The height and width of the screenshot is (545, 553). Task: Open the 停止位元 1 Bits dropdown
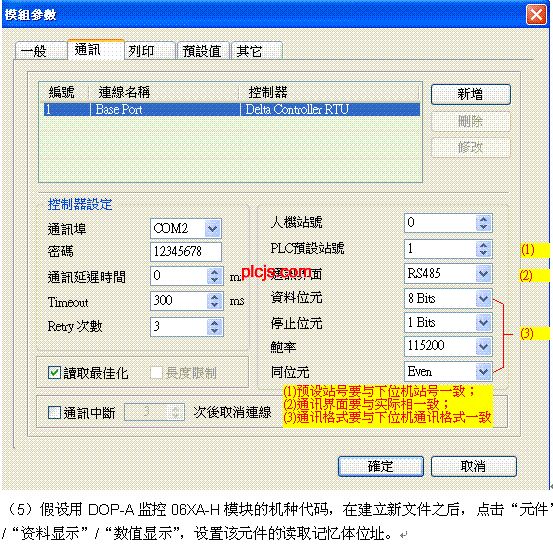point(483,322)
